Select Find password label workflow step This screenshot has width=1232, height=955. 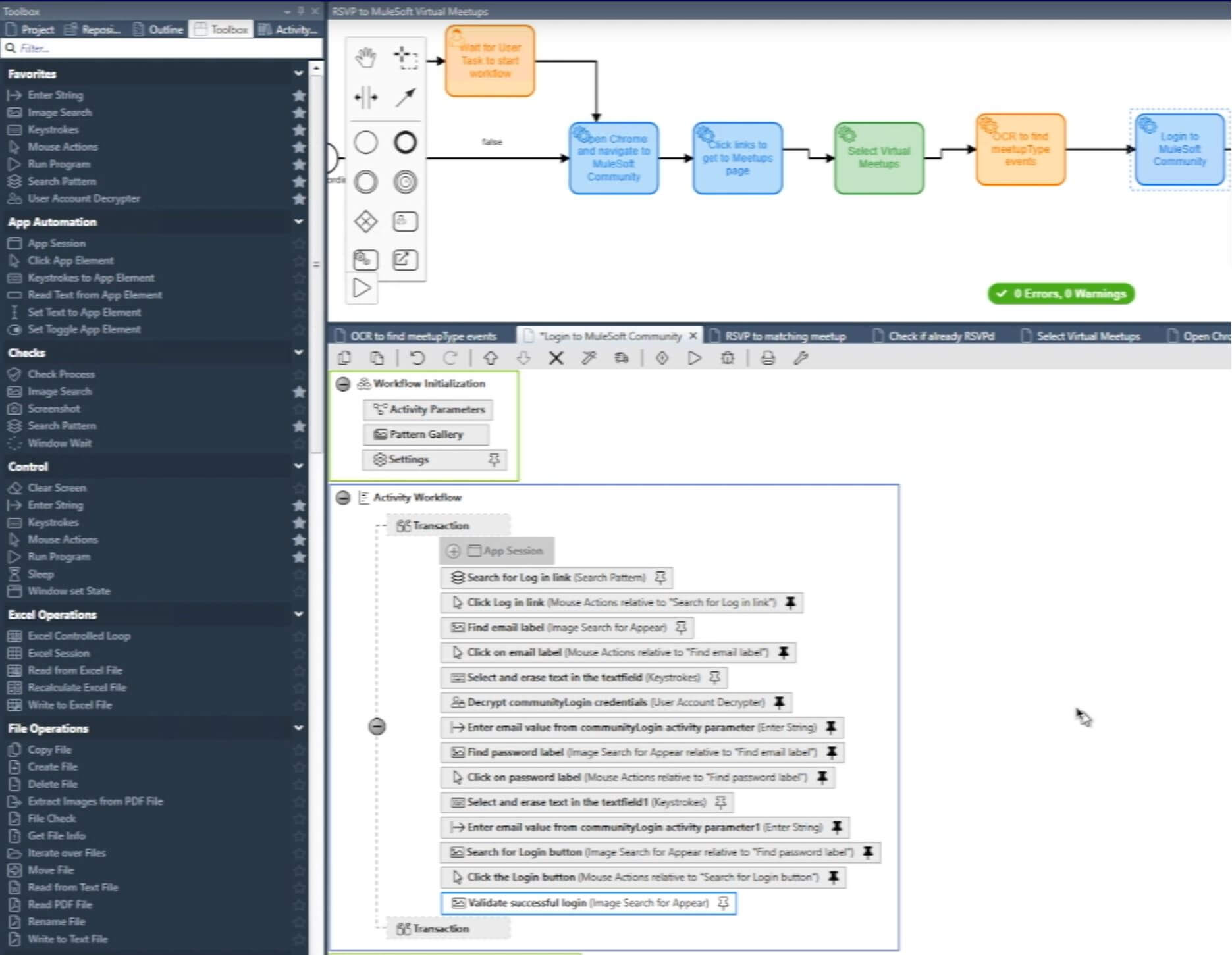642,752
